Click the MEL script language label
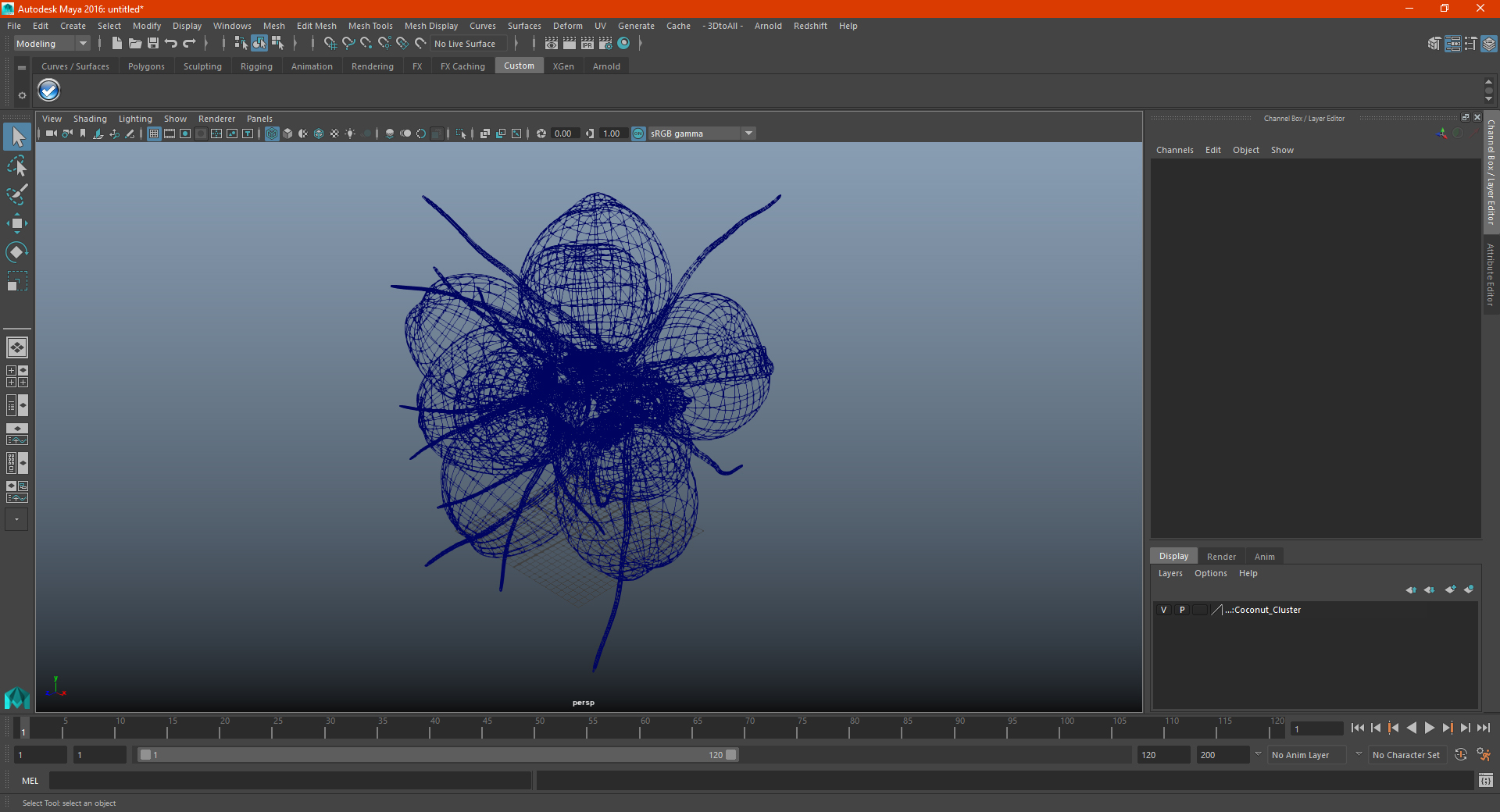 tap(30, 781)
